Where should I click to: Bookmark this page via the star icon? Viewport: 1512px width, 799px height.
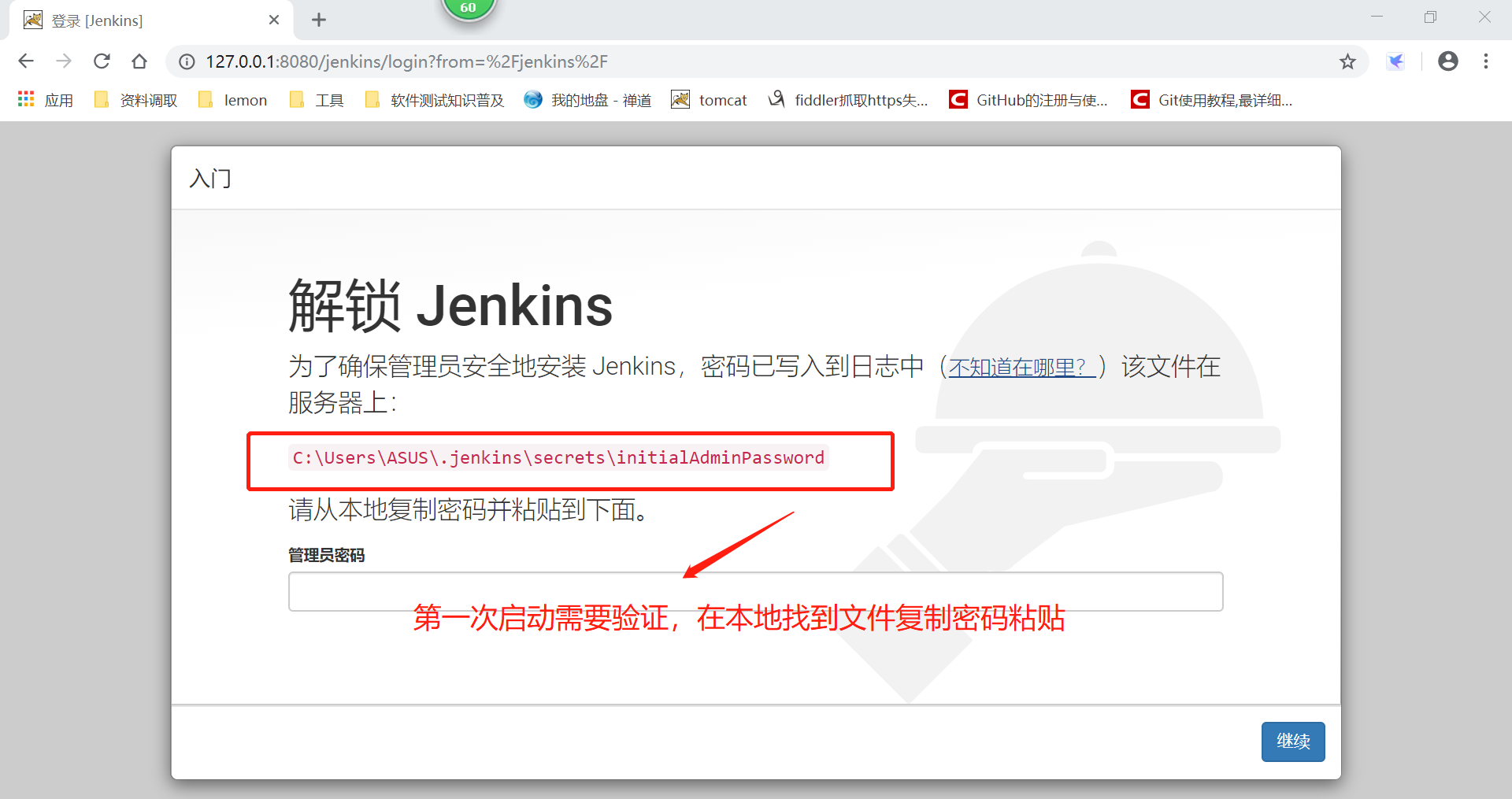pyautogui.click(x=1347, y=61)
